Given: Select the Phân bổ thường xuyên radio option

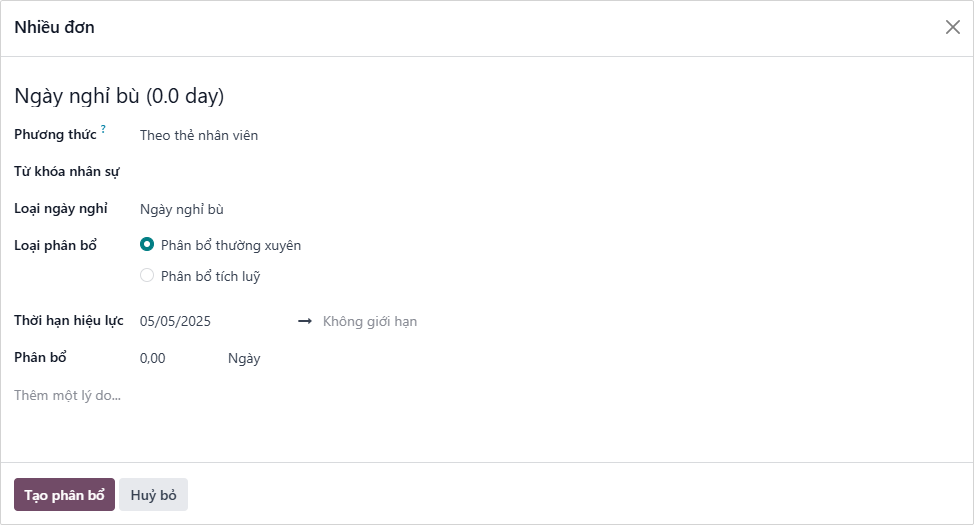Looking at the screenshot, I should point(147,245).
